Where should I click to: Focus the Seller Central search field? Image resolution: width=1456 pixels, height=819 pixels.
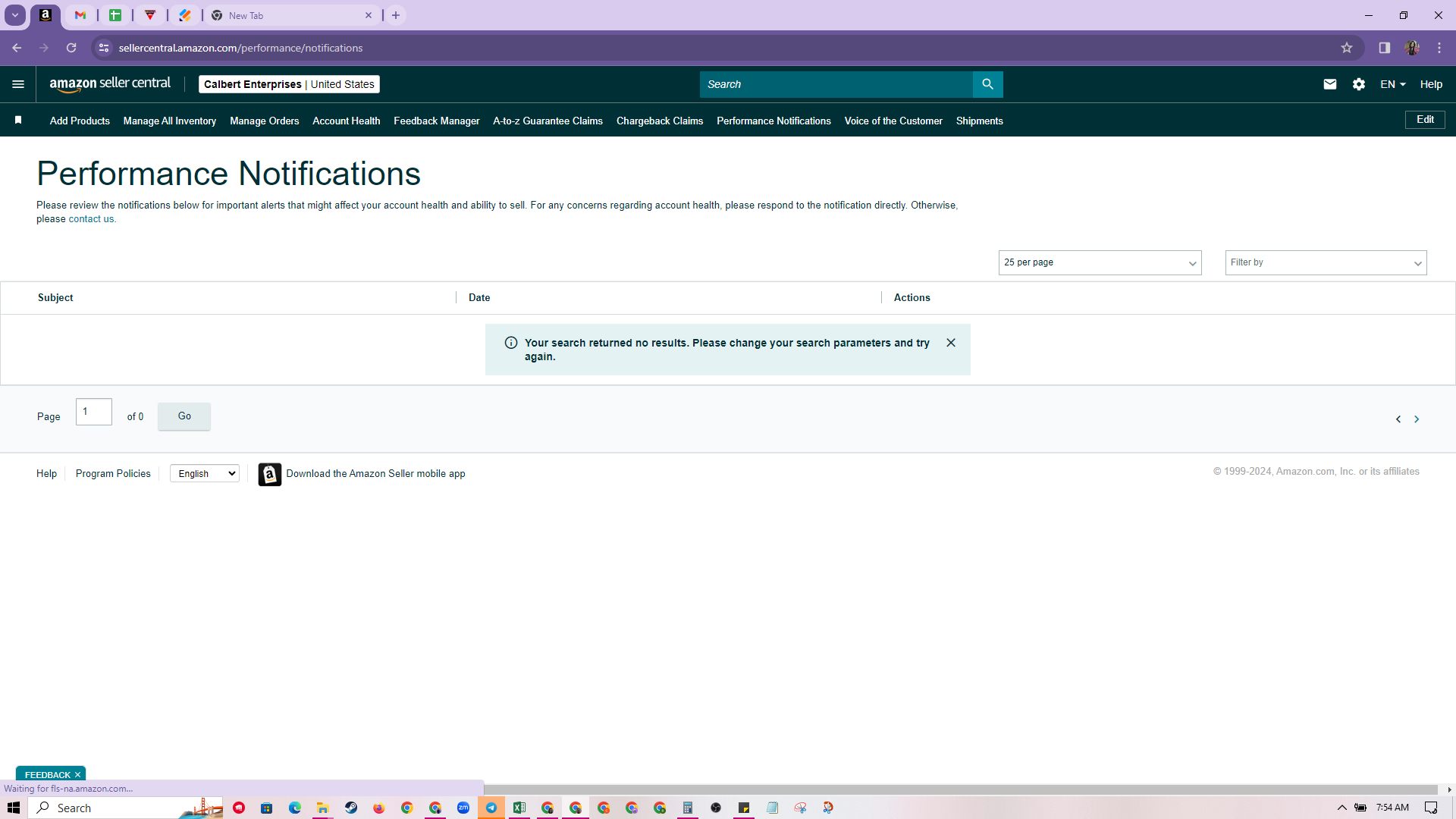[836, 84]
